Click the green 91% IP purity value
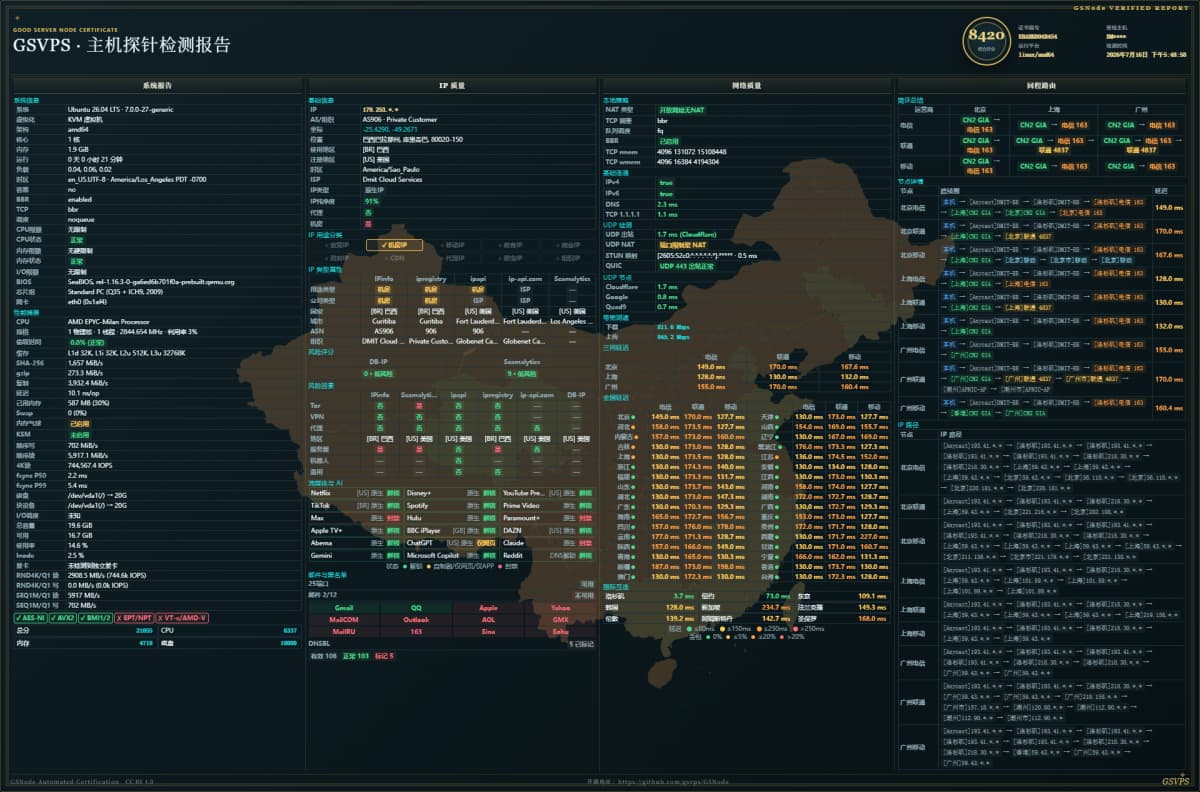This screenshot has height=792, width=1200. pyautogui.click(x=371, y=201)
